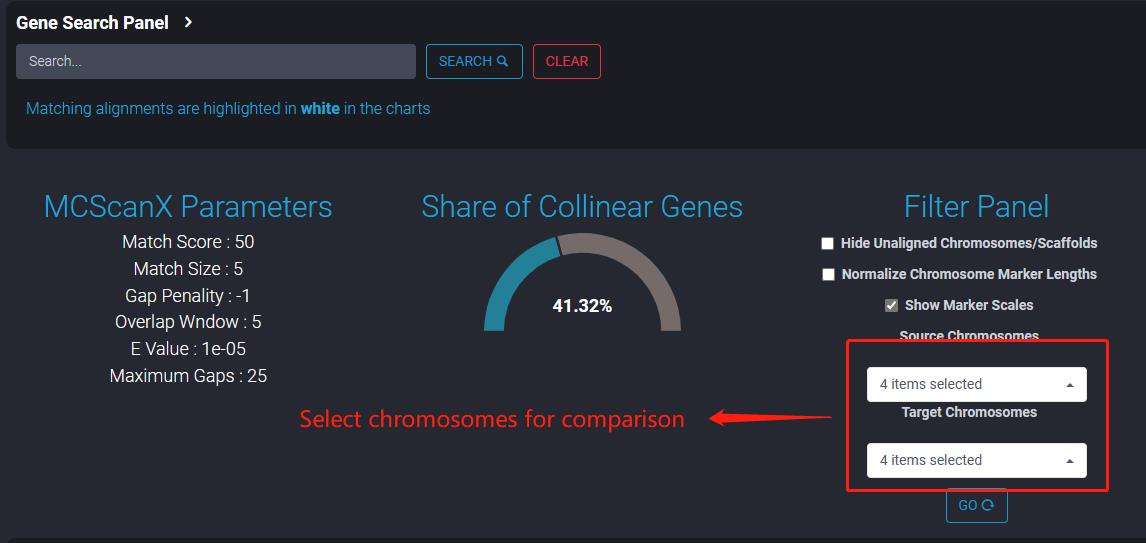Click the 41.32% percentage label
This screenshot has height=543, width=1146.
[x=583, y=306]
